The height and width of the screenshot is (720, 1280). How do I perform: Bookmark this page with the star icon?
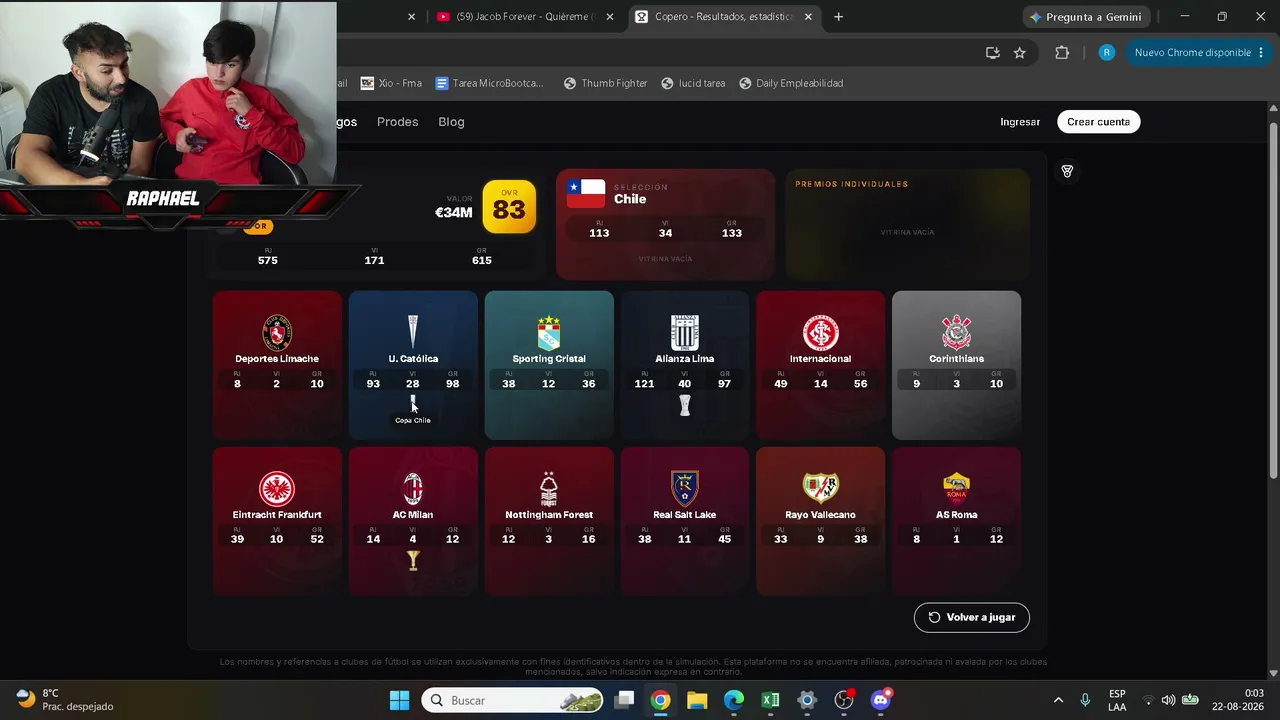click(x=1019, y=53)
